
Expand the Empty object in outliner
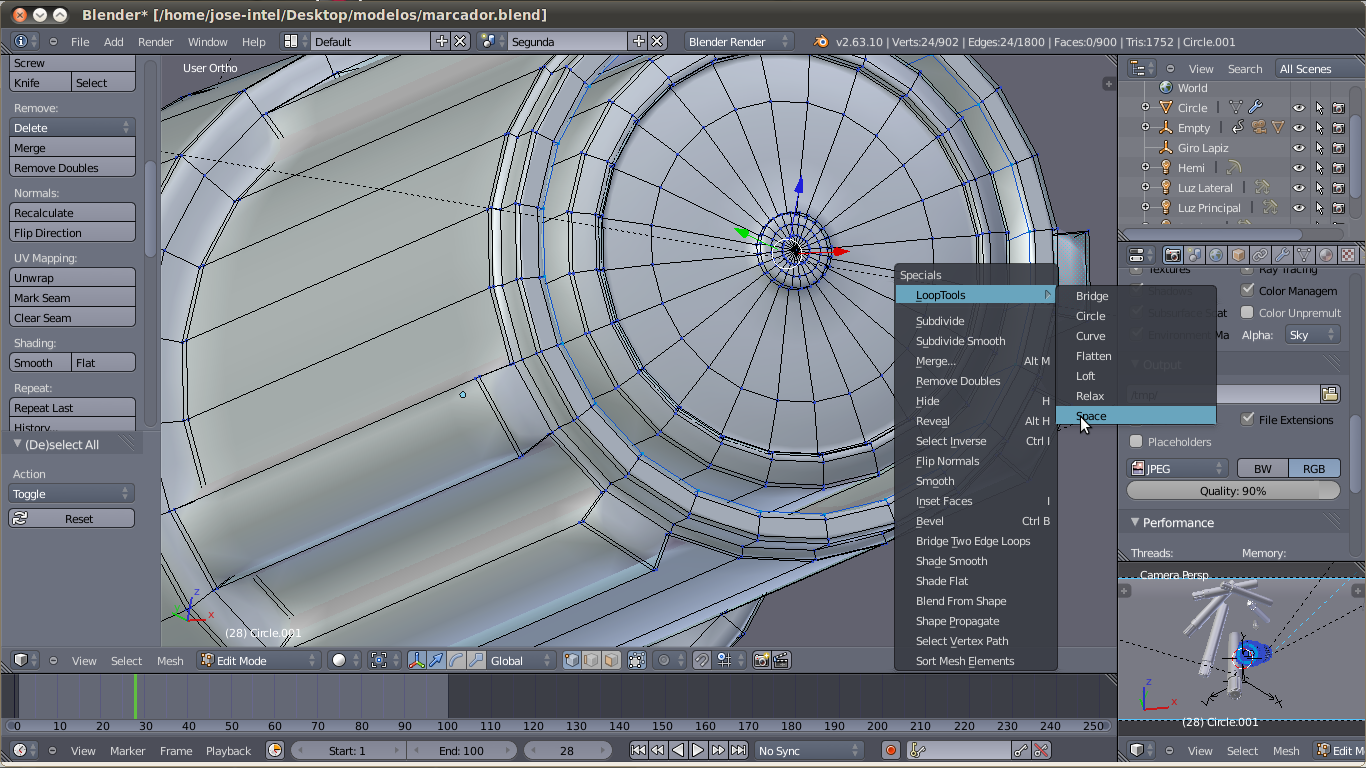(x=1146, y=128)
